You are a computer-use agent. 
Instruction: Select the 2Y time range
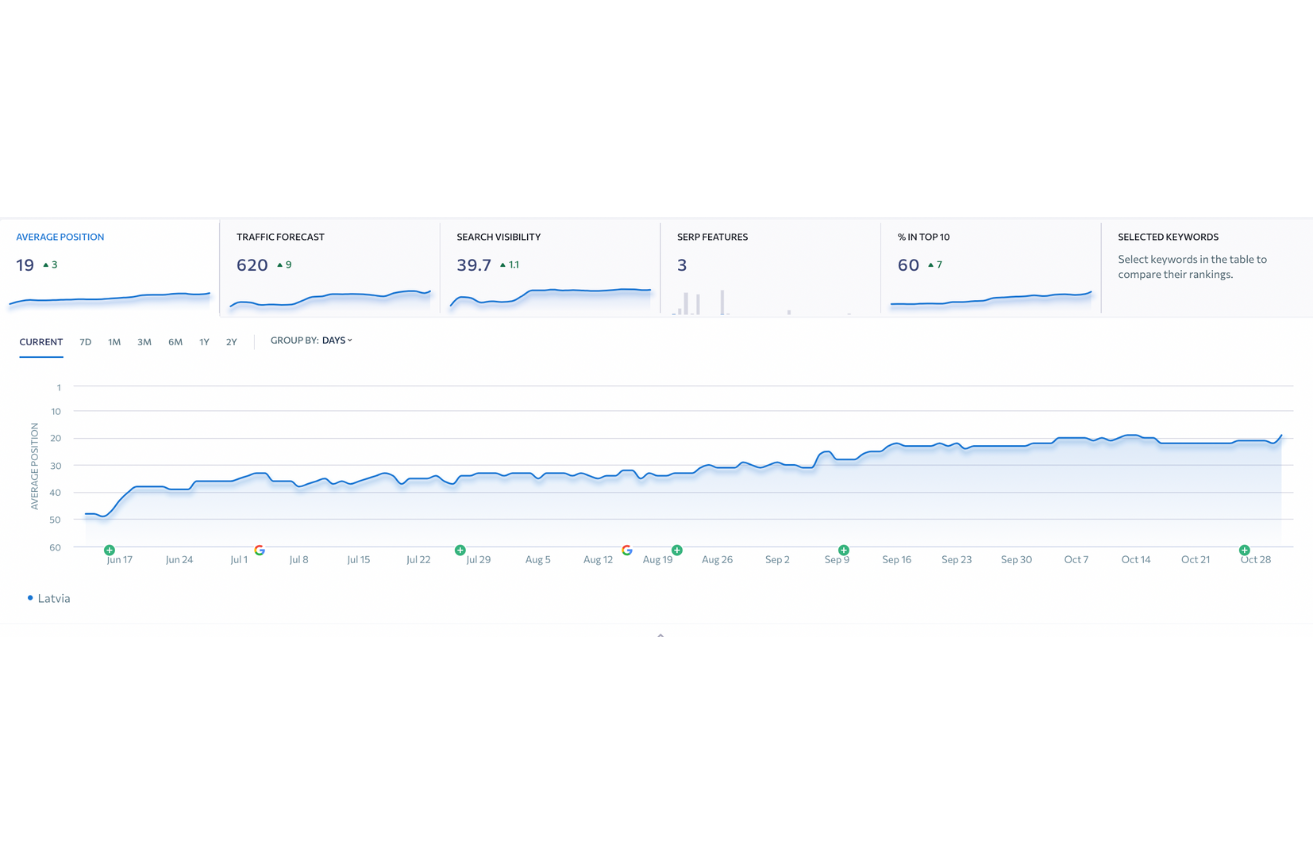coord(231,342)
